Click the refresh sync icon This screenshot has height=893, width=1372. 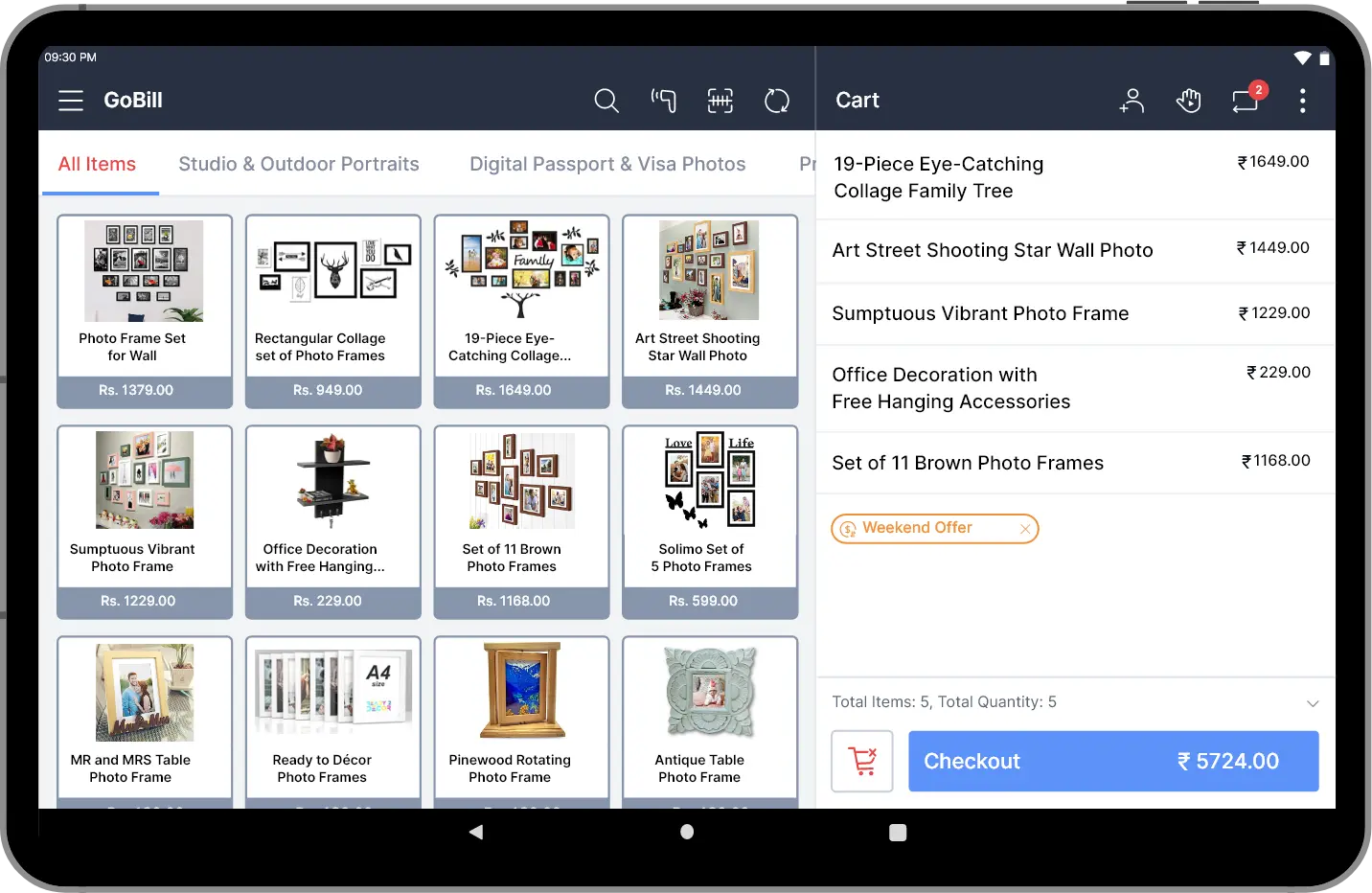click(777, 101)
